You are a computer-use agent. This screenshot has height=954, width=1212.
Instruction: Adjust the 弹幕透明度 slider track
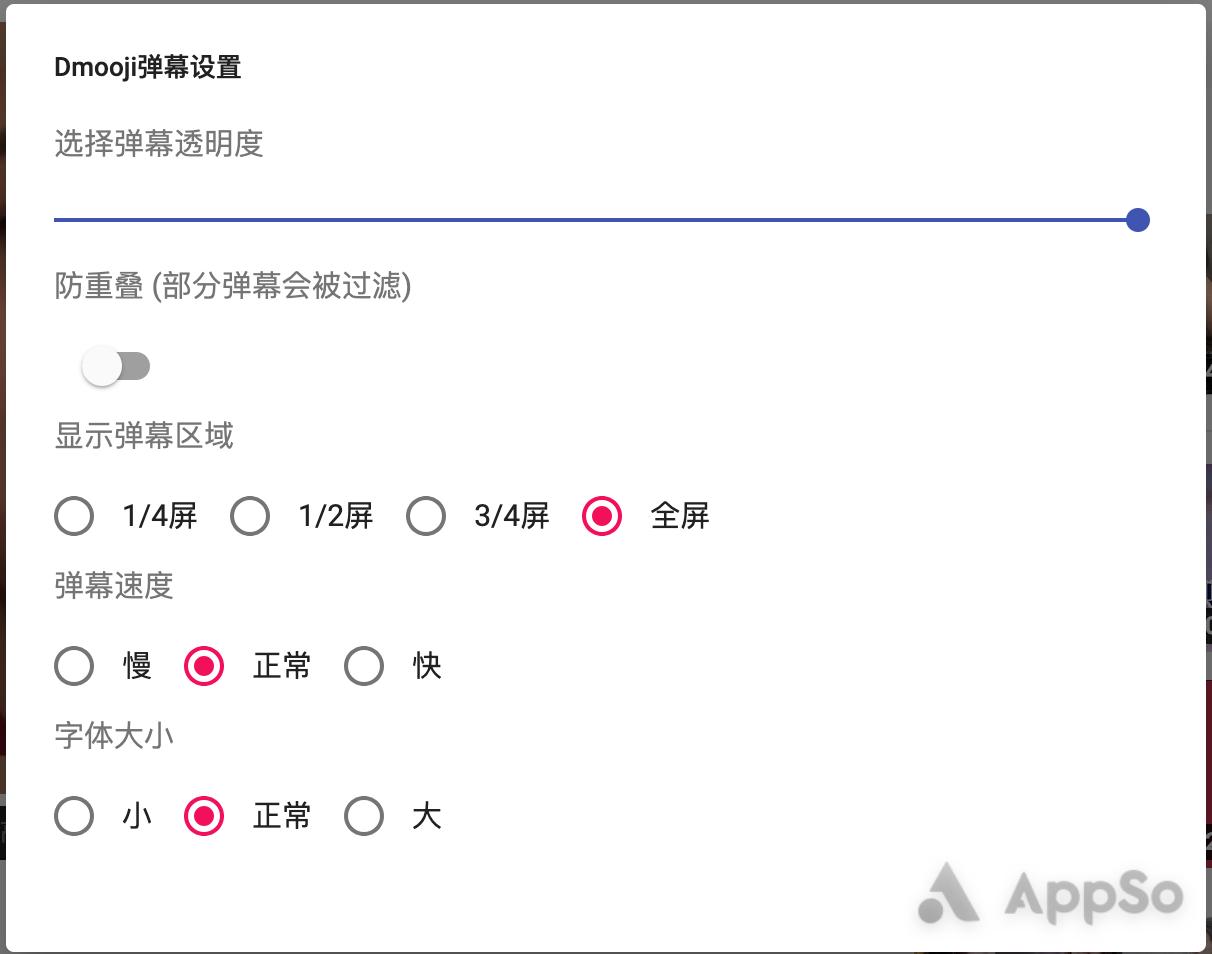(x=600, y=220)
